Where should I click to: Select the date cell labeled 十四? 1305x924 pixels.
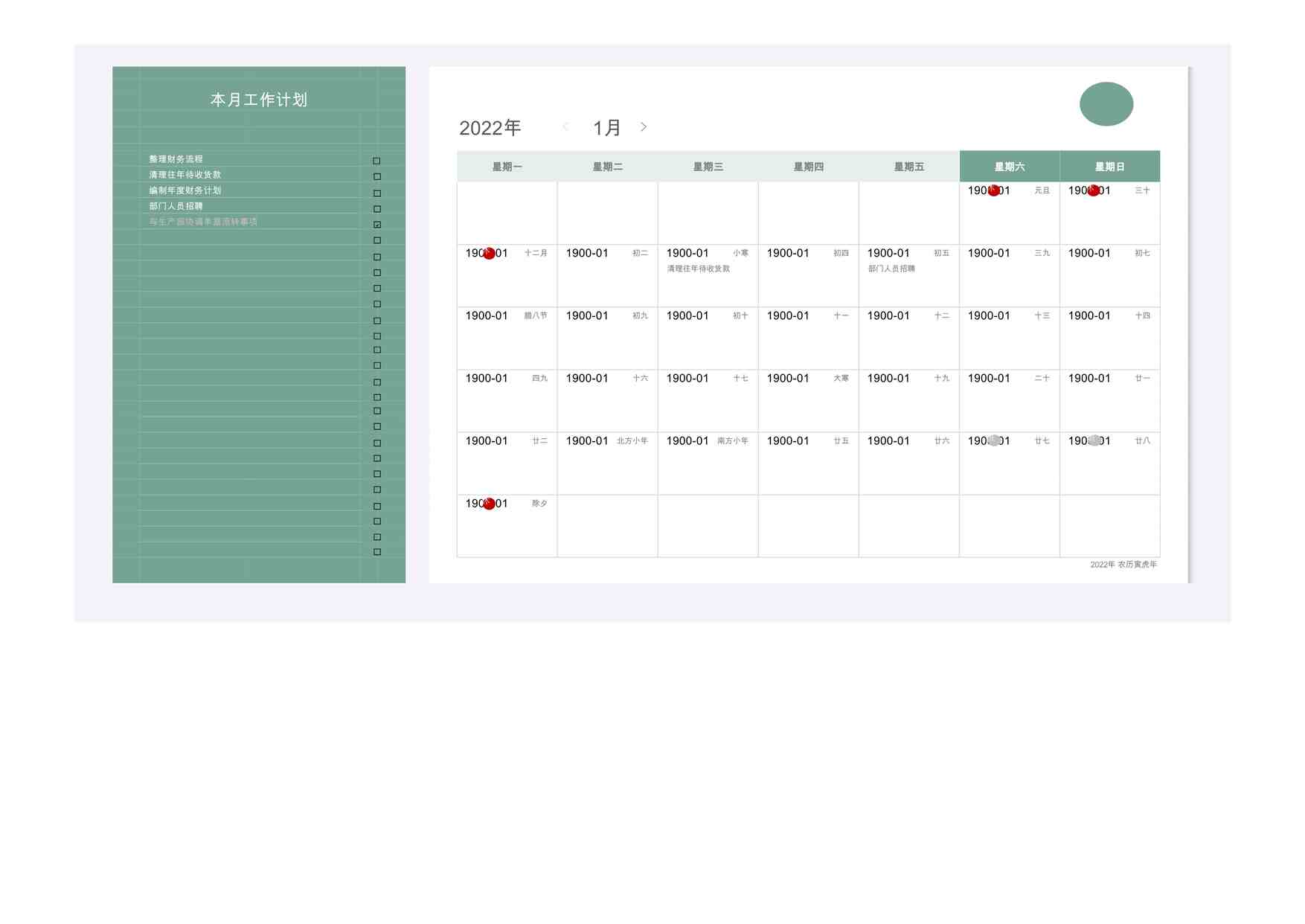(x=1110, y=338)
